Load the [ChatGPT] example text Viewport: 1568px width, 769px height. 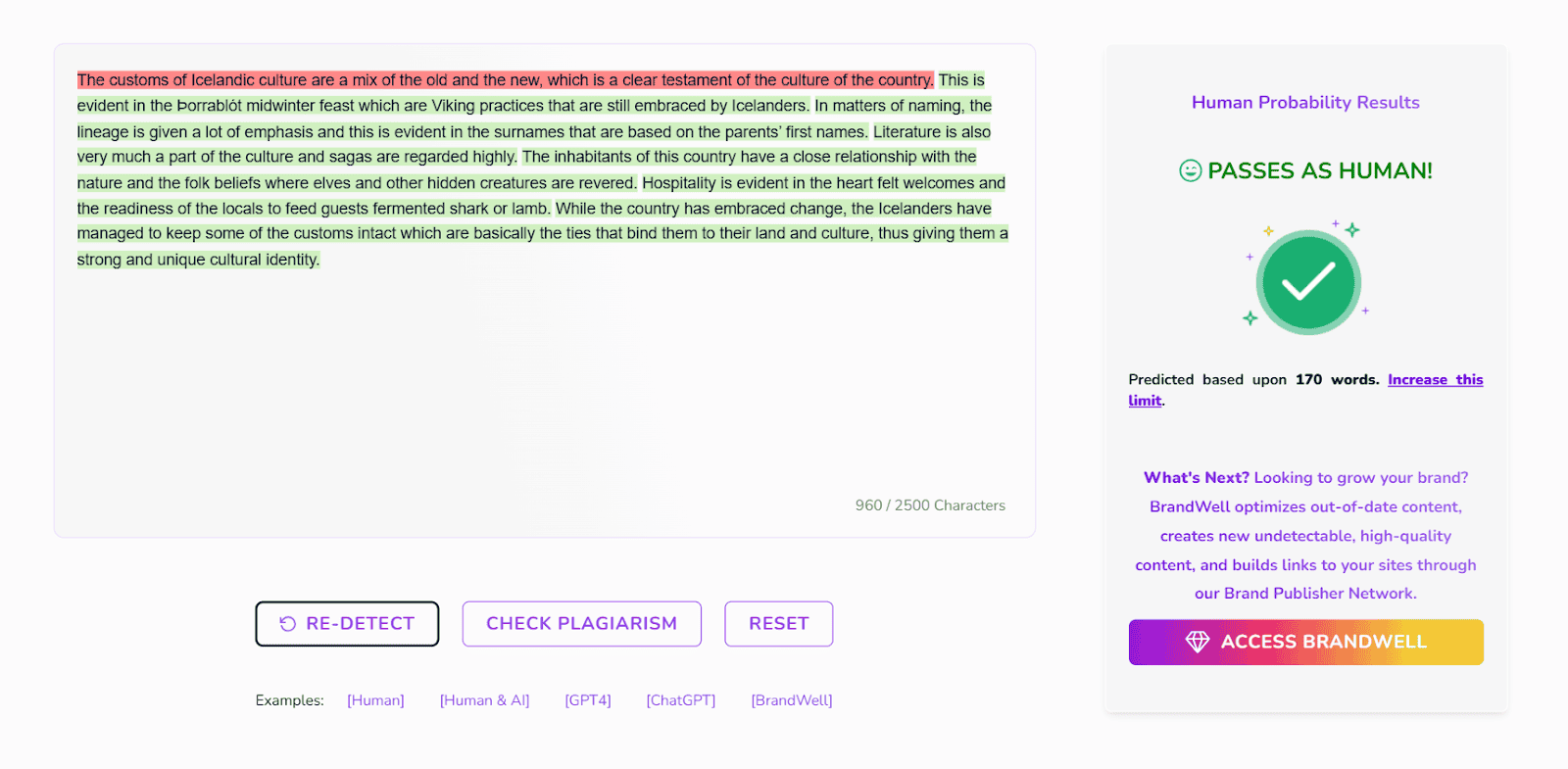point(681,700)
